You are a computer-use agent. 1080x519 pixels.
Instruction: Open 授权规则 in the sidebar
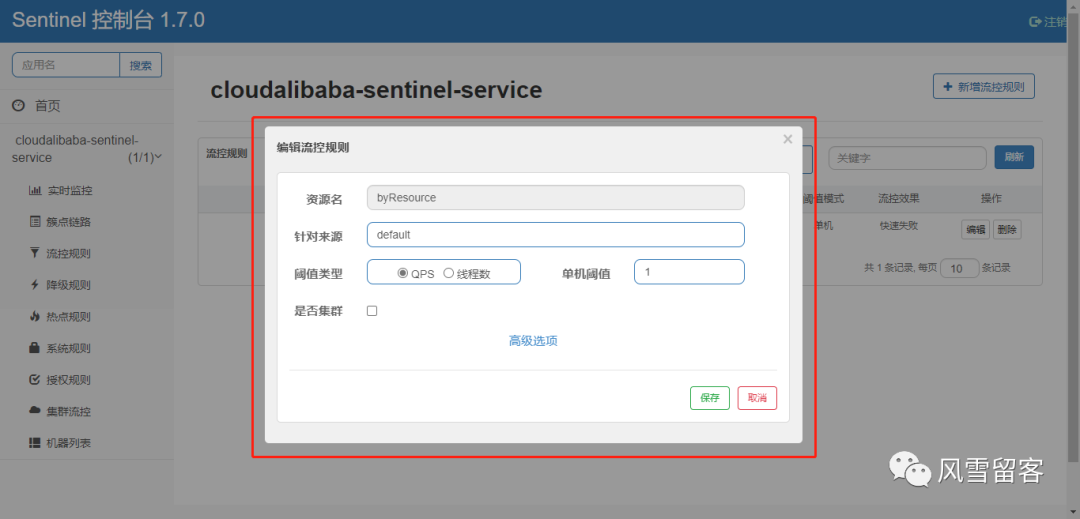click(68, 381)
